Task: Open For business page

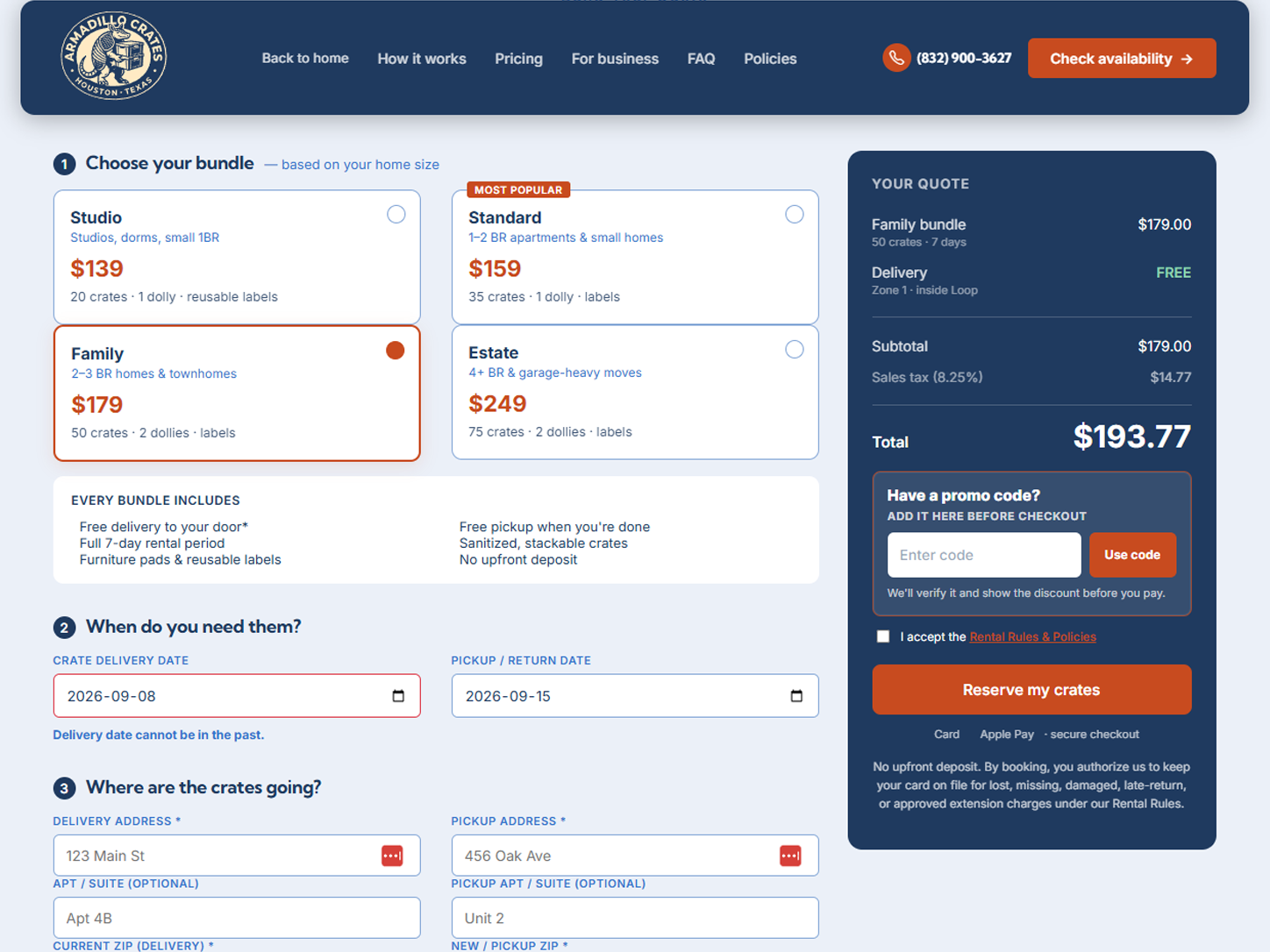Action: [x=615, y=59]
